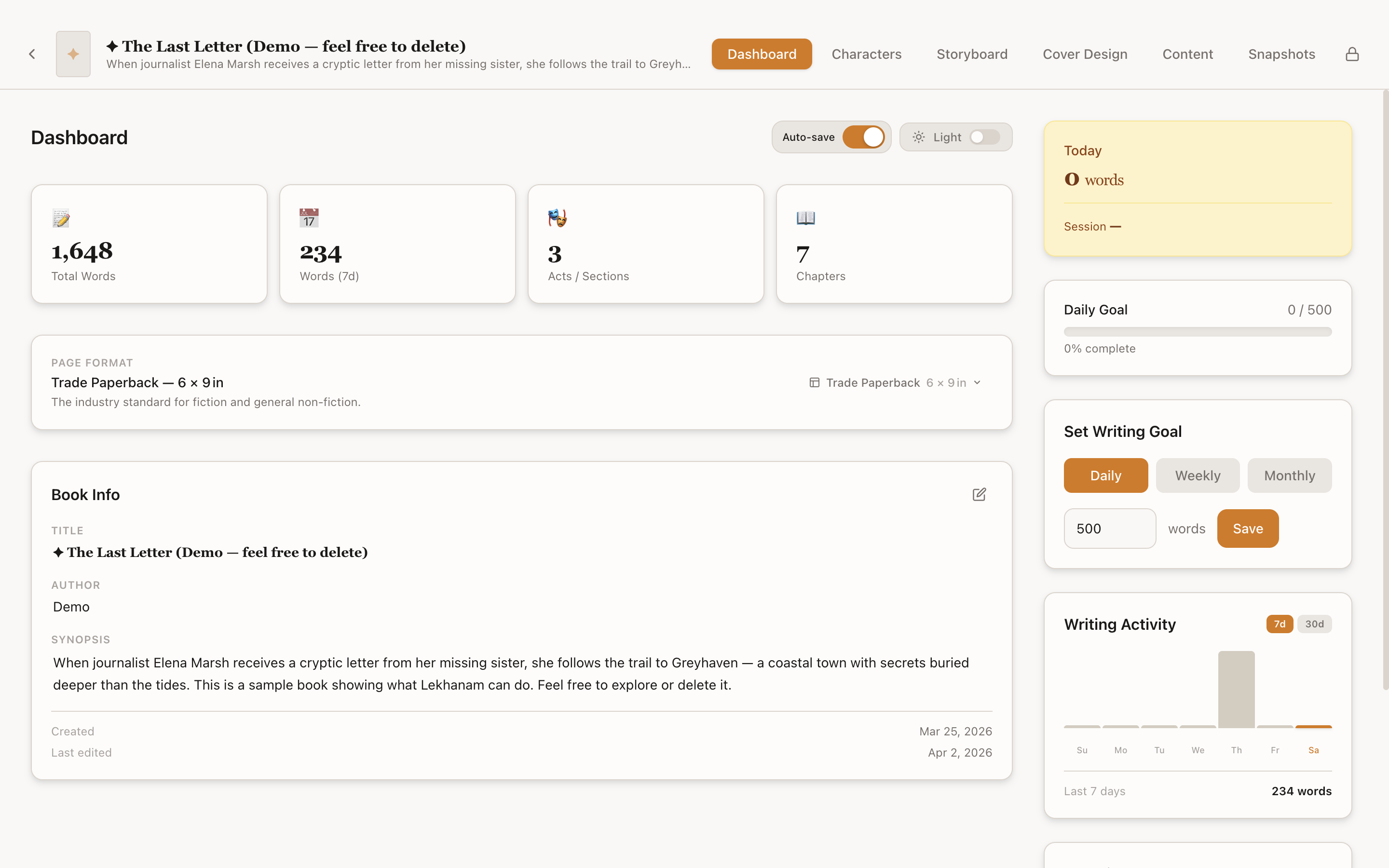Open the Cover Design tab
This screenshot has width=1389, height=868.
(1085, 54)
